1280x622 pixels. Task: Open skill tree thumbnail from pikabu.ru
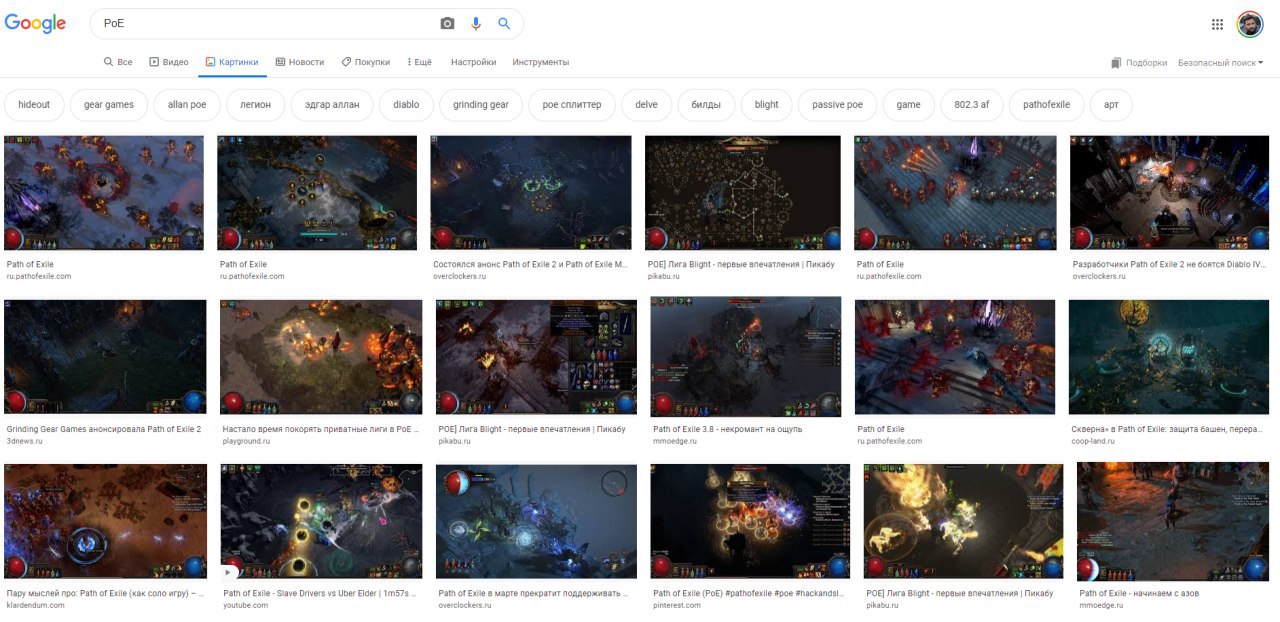(744, 193)
